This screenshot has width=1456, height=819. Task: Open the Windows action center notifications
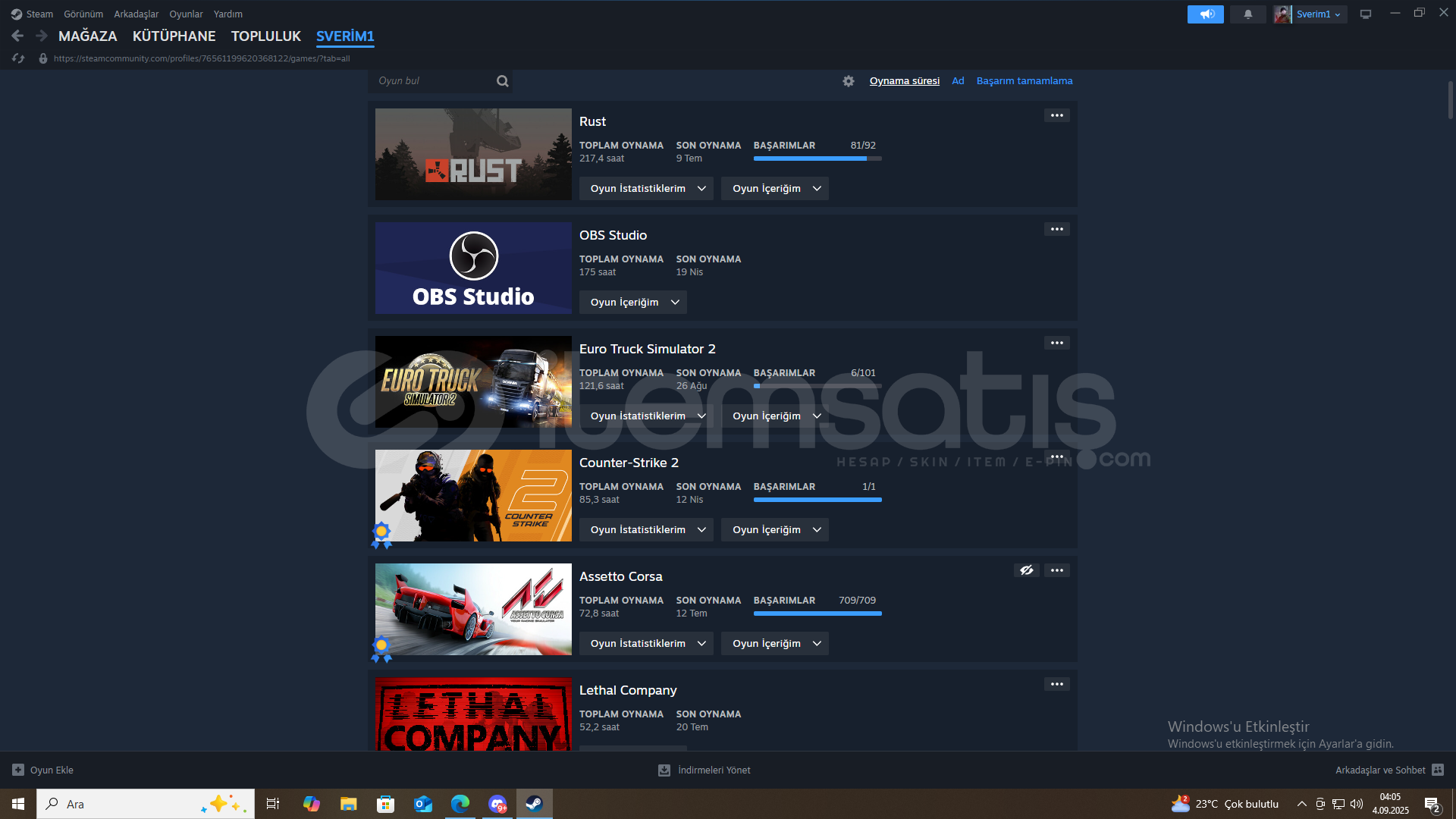pyautogui.click(x=1432, y=804)
